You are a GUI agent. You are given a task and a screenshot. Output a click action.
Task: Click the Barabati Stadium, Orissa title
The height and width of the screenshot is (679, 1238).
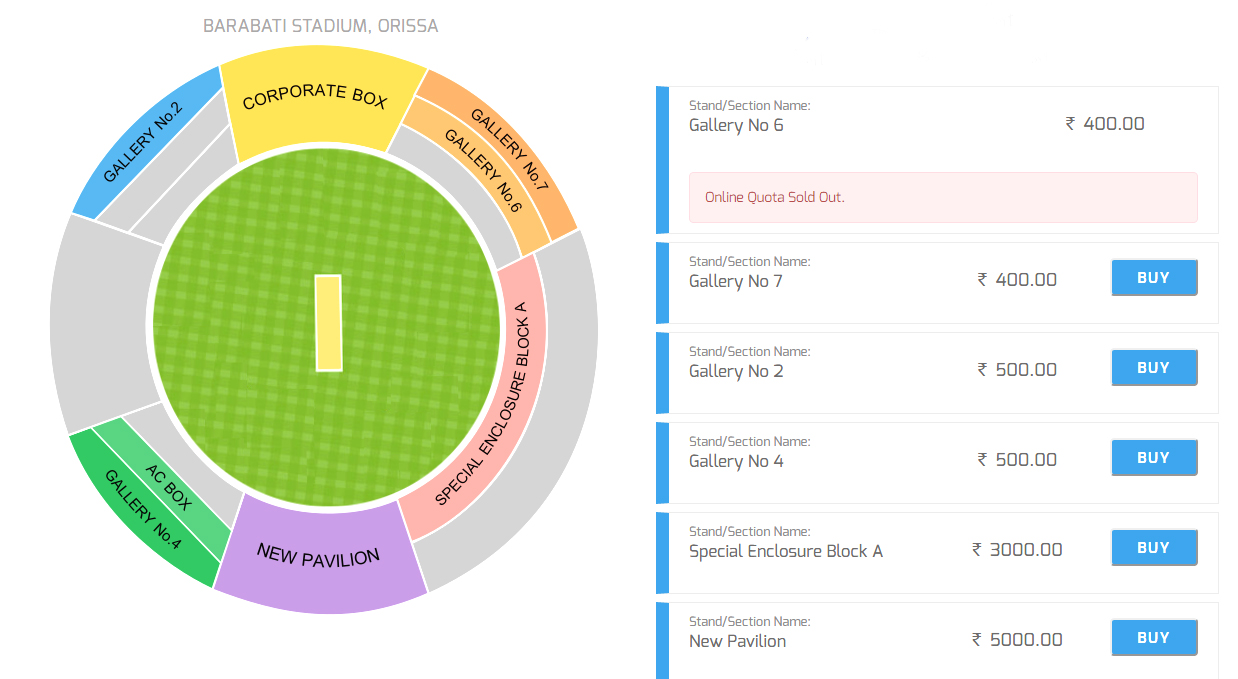coord(320,25)
